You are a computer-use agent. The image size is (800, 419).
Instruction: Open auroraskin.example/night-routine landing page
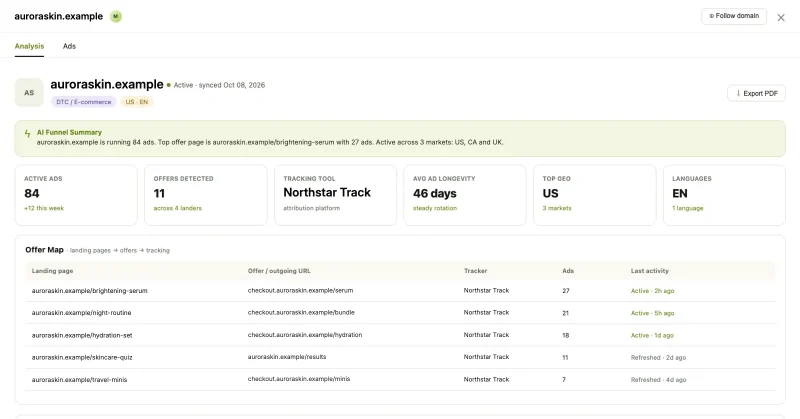[81, 313]
